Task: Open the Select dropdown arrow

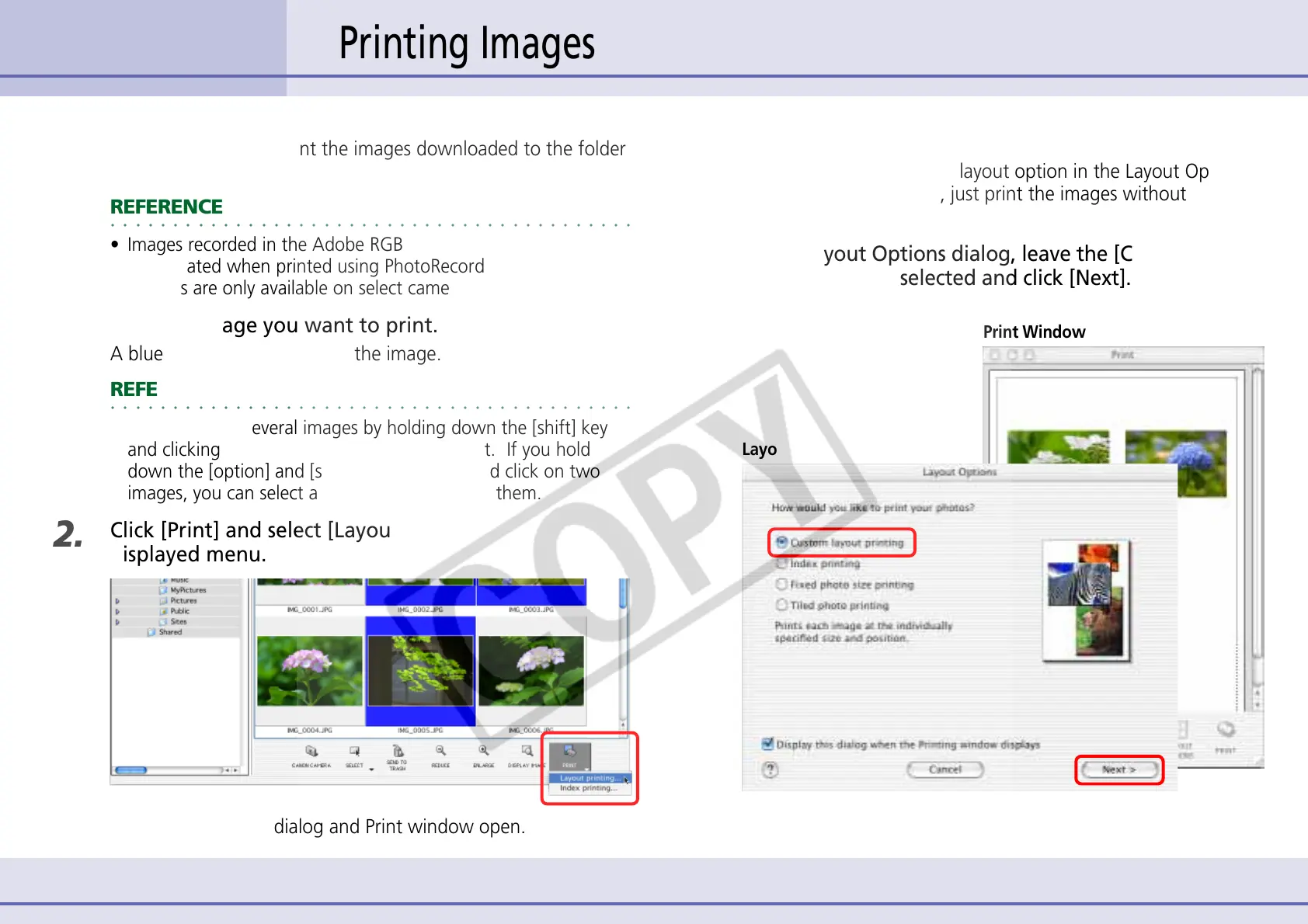Action: point(371,769)
